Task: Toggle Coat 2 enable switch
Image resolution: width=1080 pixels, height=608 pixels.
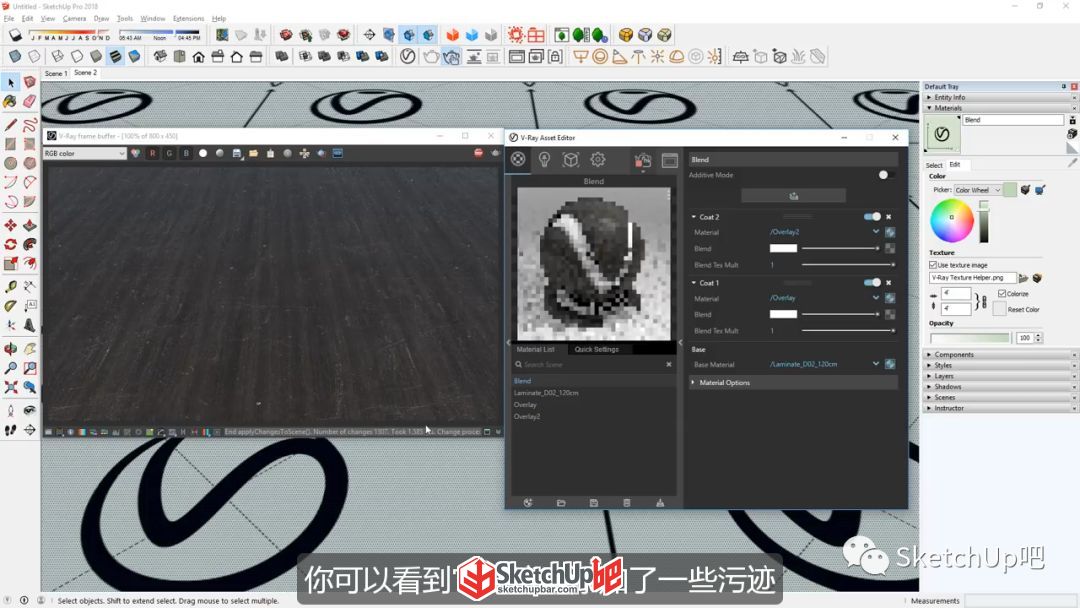Action: (872, 217)
